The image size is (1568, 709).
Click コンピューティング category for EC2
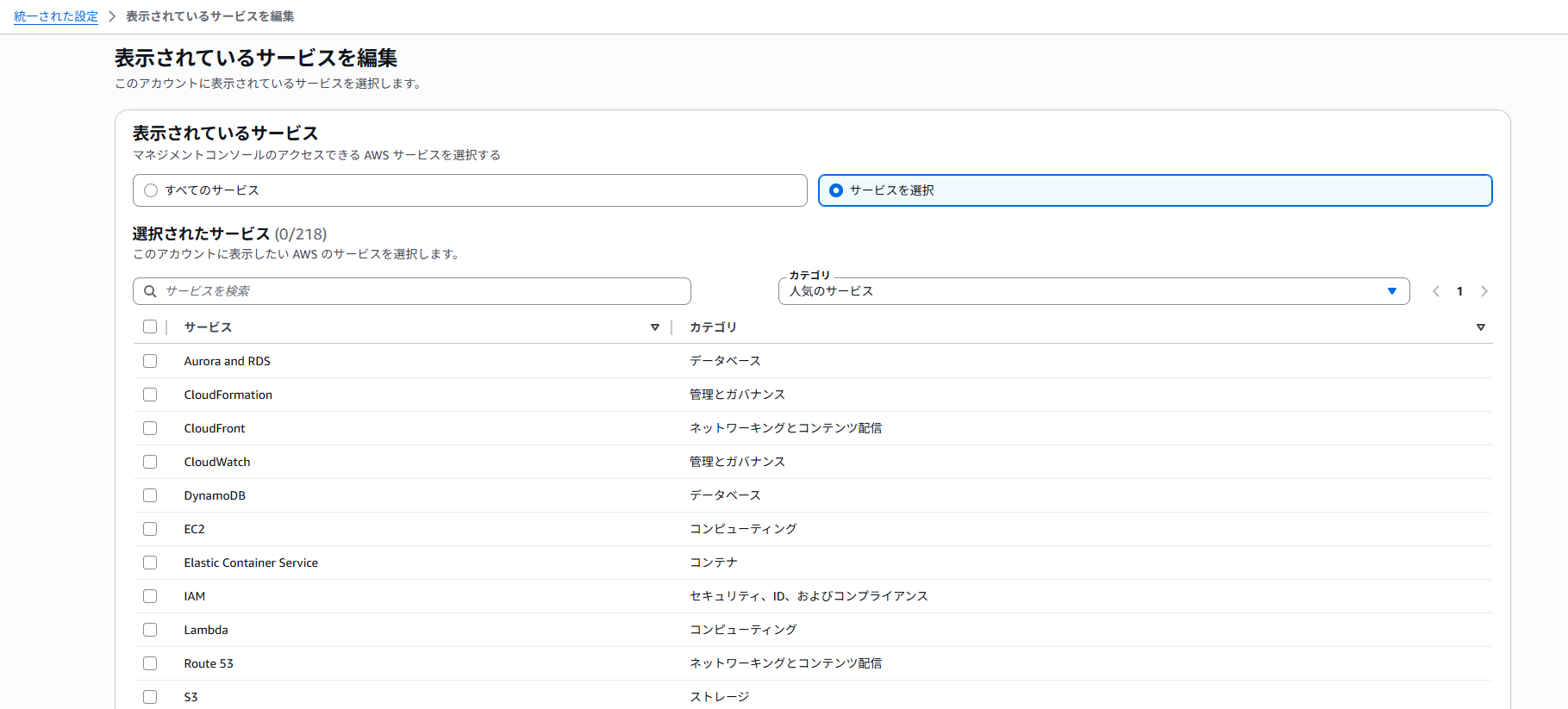click(x=743, y=529)
